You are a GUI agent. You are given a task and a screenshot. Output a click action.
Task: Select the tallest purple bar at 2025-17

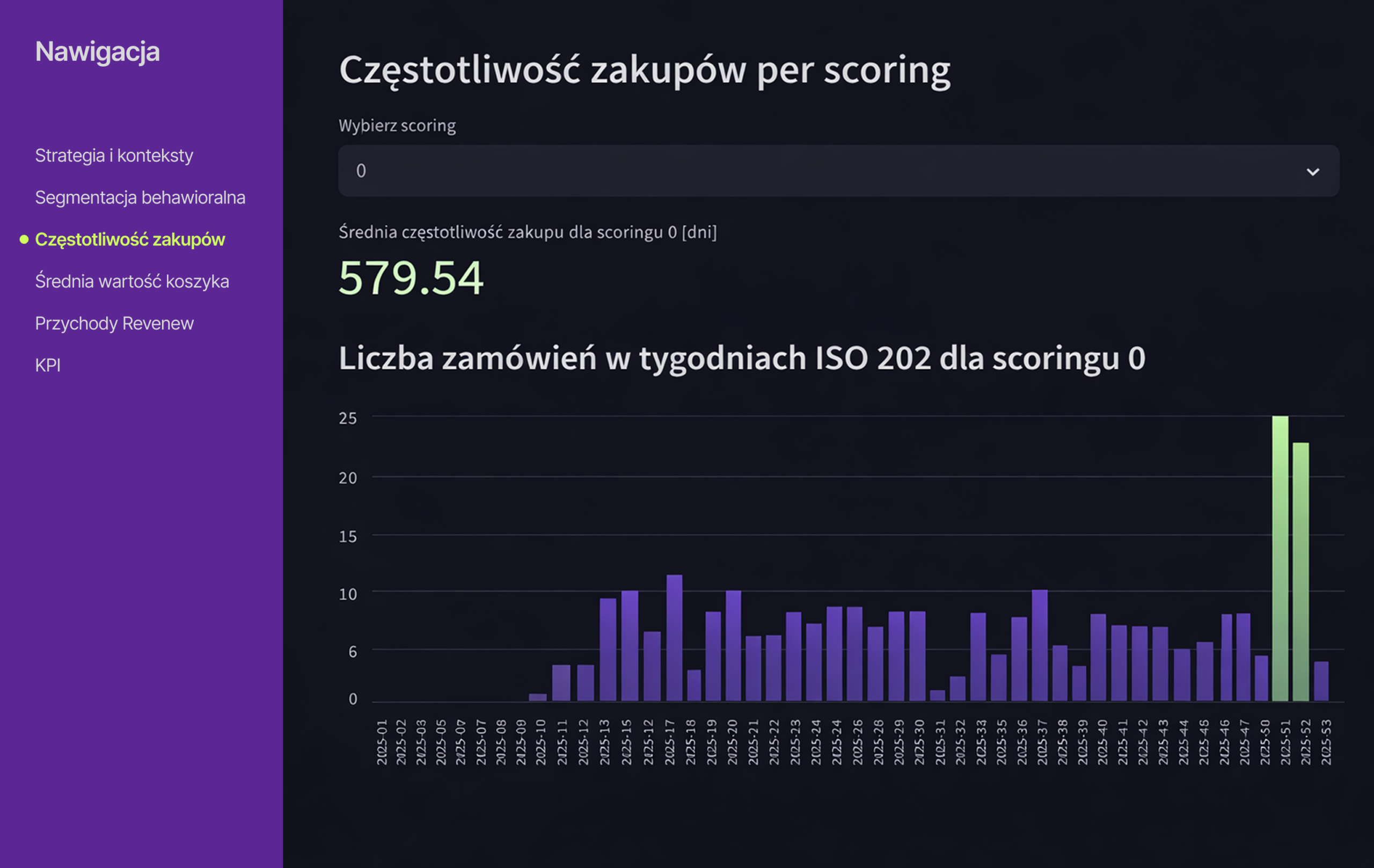click(675, 638)
